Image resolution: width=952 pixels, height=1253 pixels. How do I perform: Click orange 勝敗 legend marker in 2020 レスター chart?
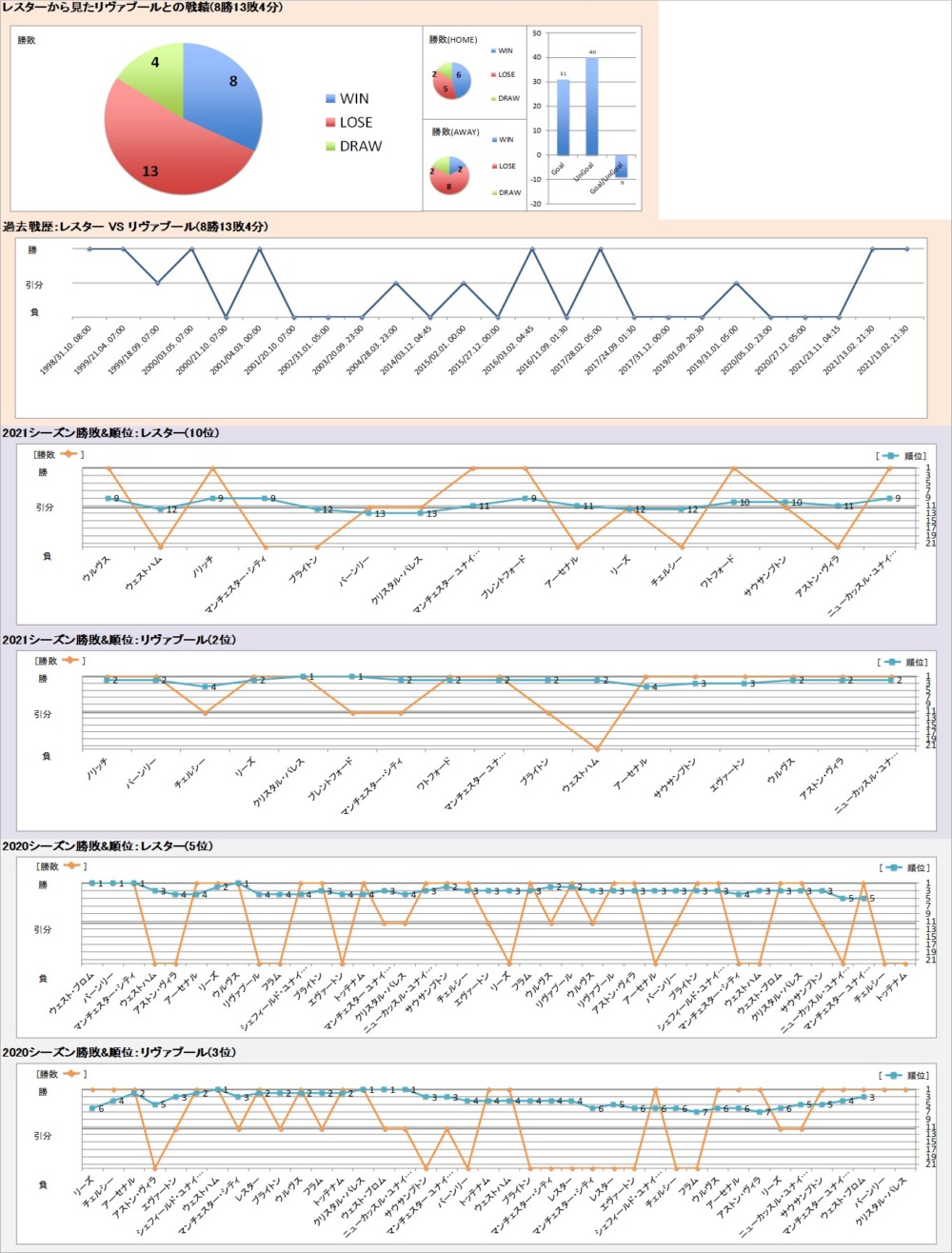(x=69, y=866)
